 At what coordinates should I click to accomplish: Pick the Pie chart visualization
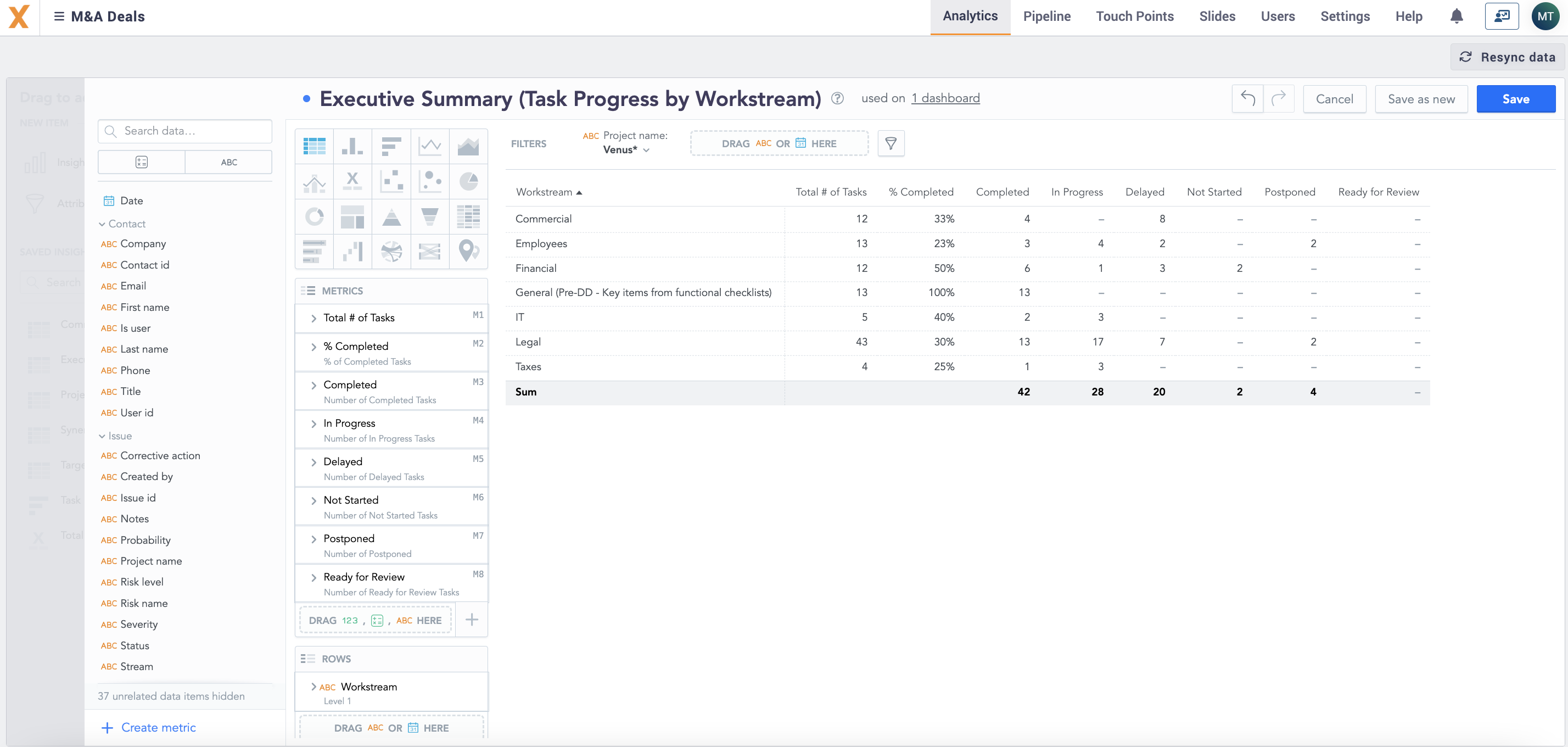[x=468, y=181]
